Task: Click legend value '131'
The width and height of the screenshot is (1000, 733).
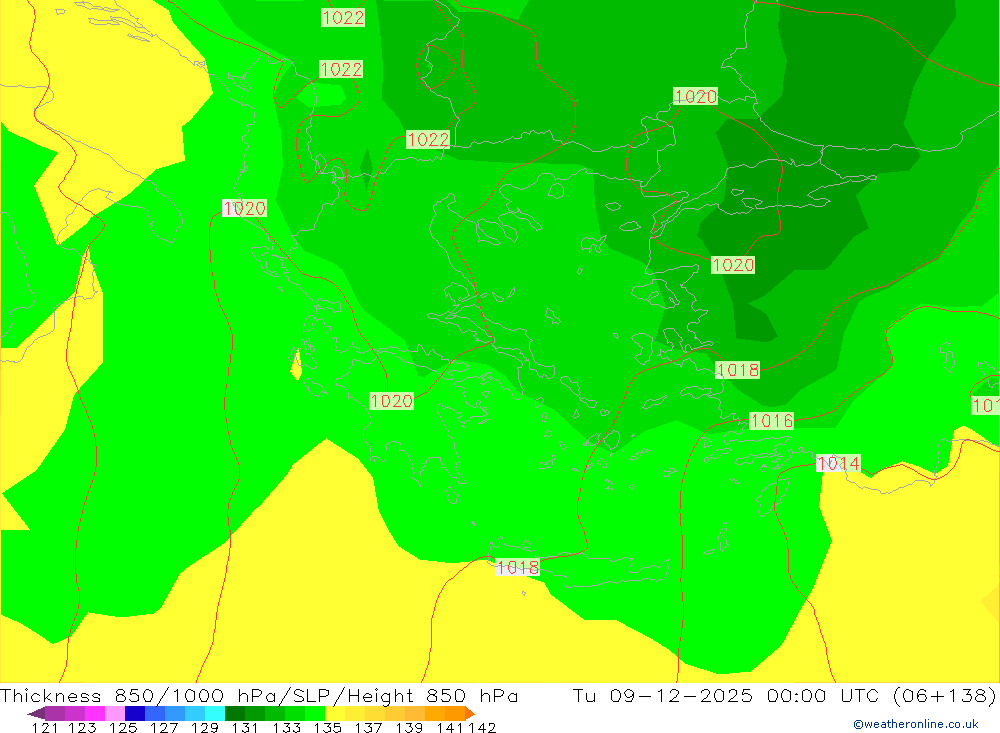Action: click(x=245, y=728)
